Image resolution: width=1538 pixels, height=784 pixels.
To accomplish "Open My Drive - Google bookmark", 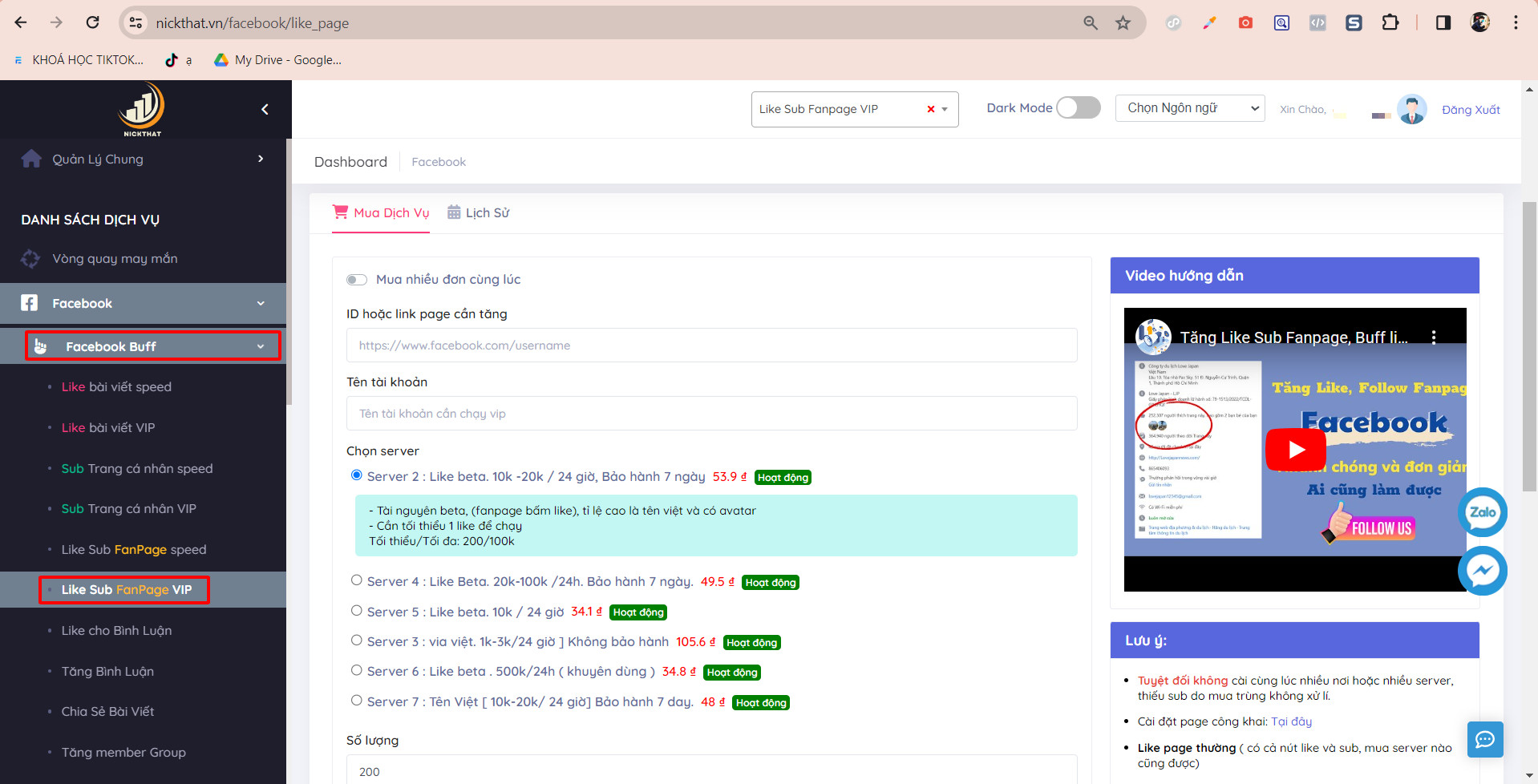I will [x=277, y=60].
